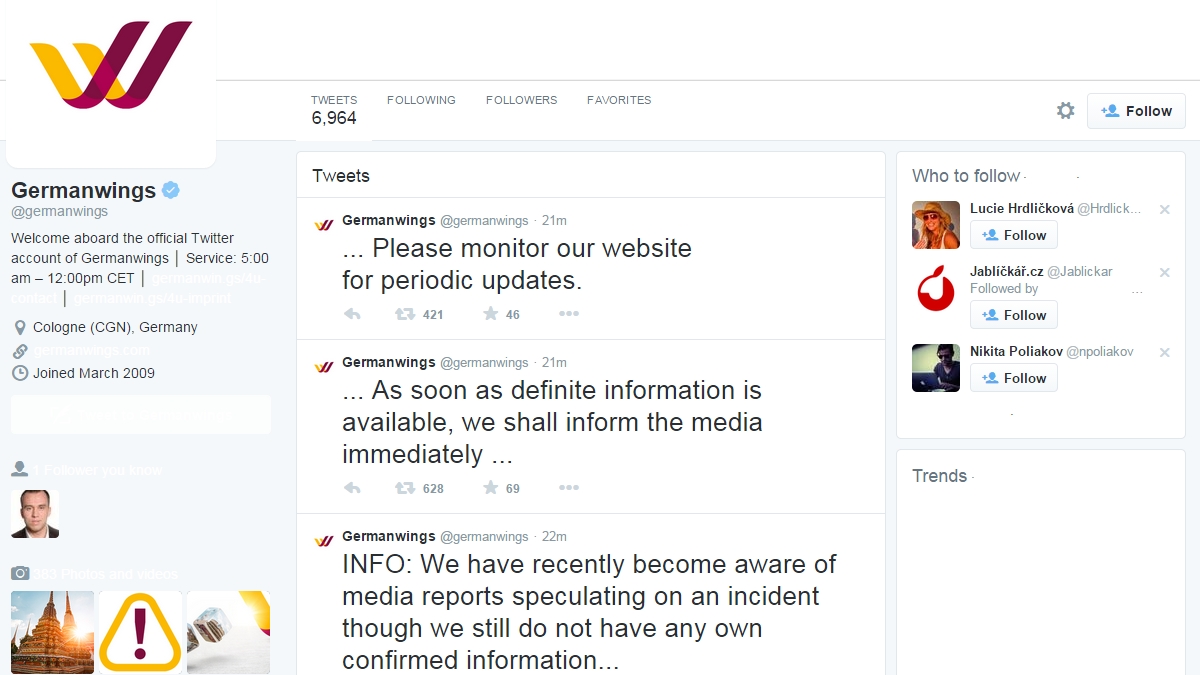Click the website link icon in the profile
Screen dimensions: 1200x675
20,351
